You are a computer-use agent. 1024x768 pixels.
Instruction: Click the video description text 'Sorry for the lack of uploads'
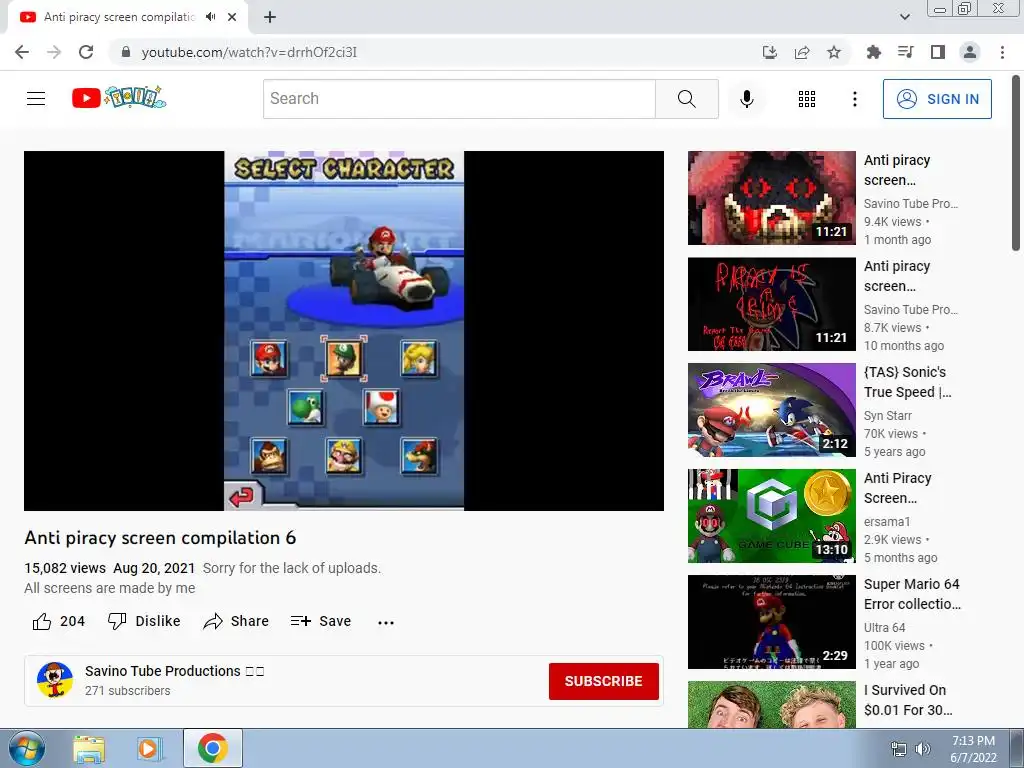[x=291, y=568]
